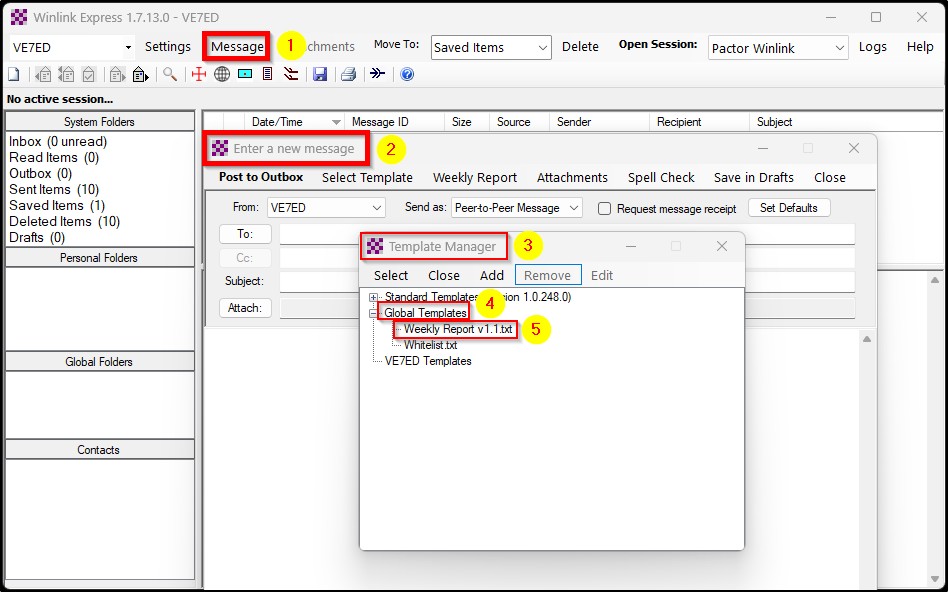Click the Set Defaults button
Screen dimensions: 948x592
(788, 208)
